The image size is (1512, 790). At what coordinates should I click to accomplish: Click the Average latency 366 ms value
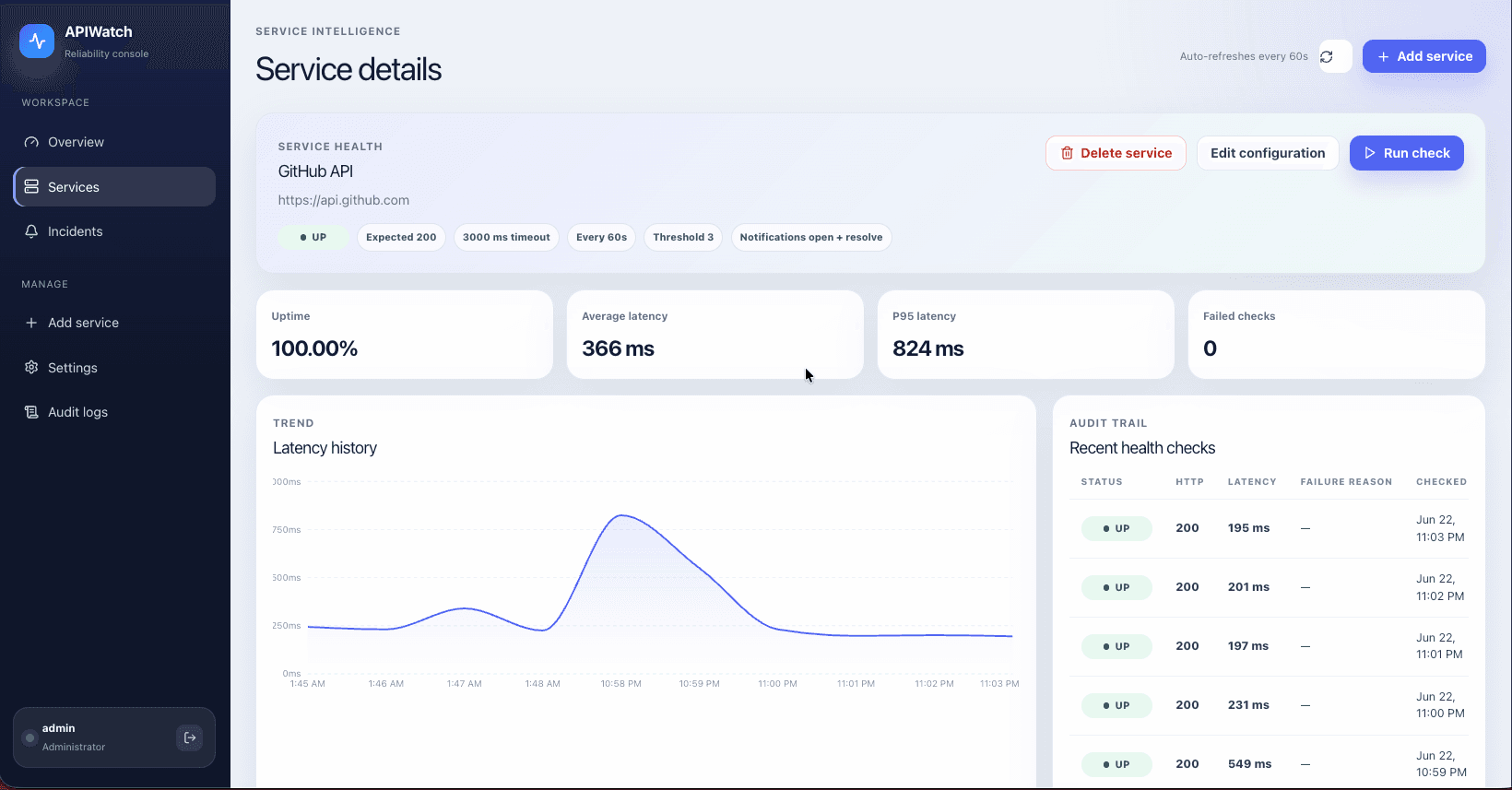point(618,348)
